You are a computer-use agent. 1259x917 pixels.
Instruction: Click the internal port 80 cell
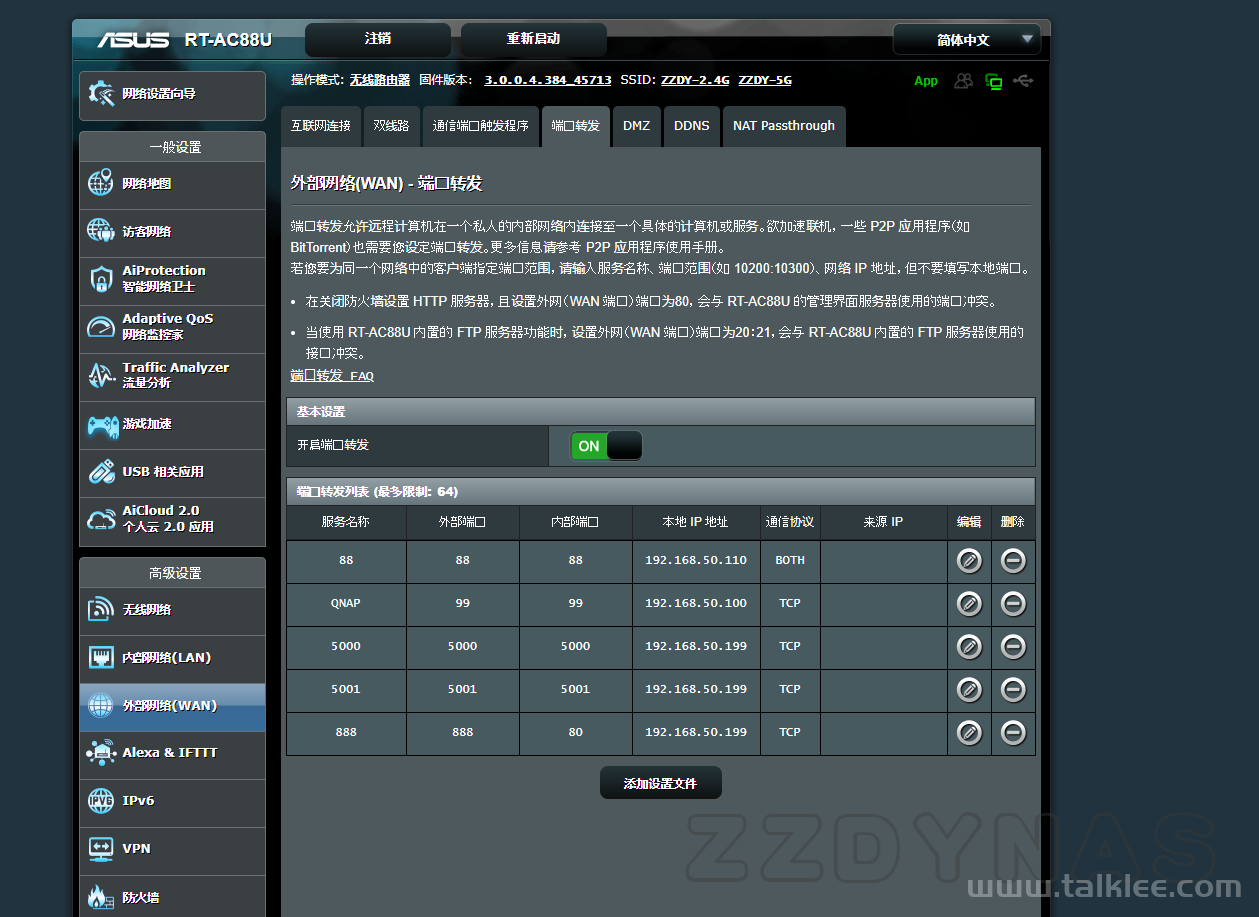[x=576, y=733]
